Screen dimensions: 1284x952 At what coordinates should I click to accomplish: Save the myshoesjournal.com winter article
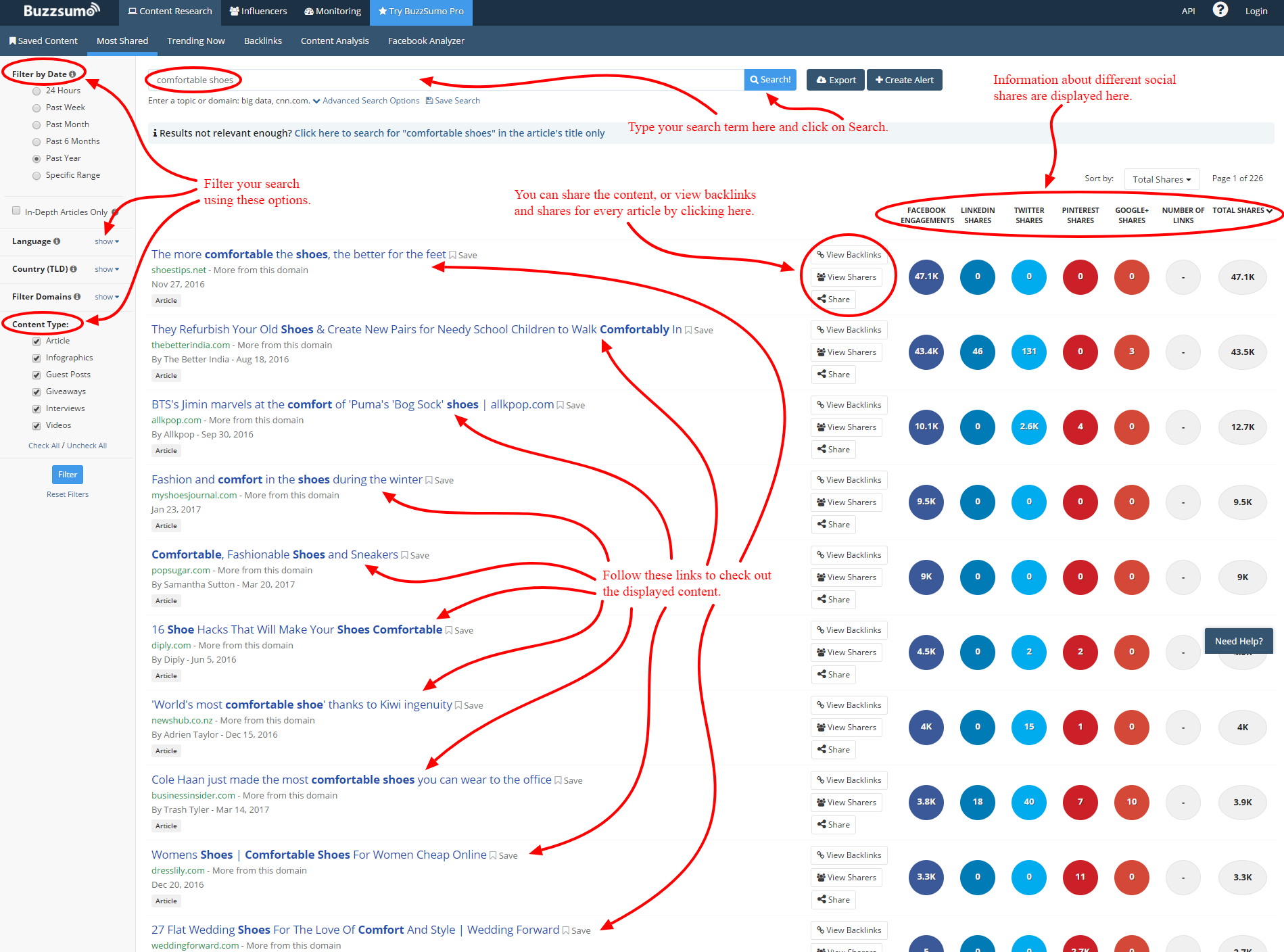click(x=439, y=481)
